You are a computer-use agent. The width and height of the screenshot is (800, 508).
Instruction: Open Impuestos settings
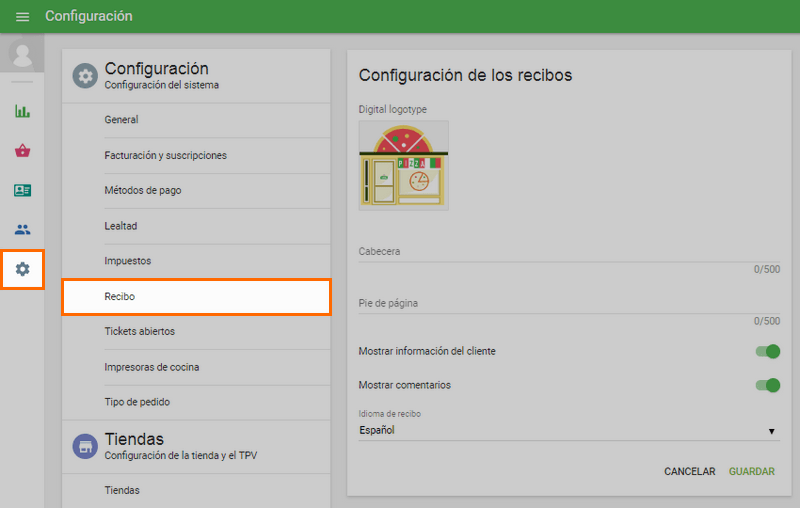(x=196, y=261)
